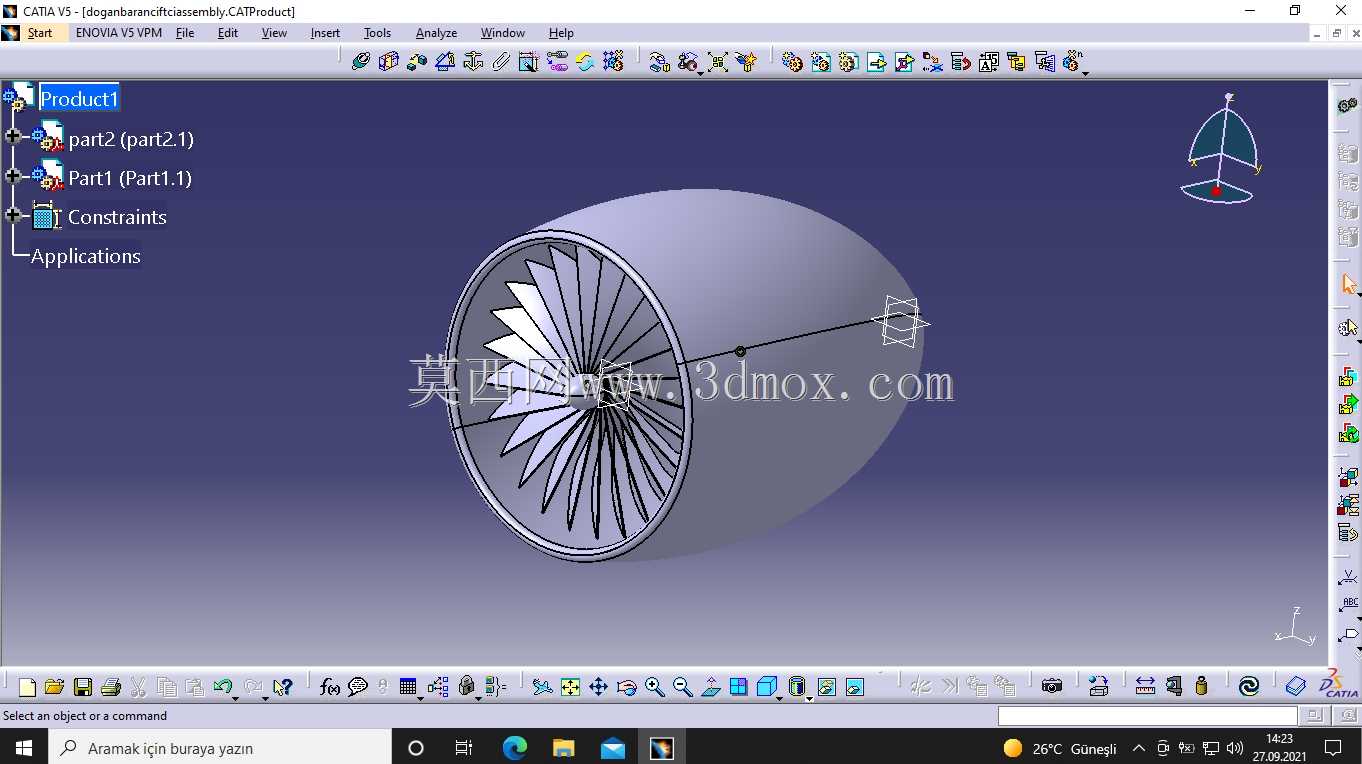The image size is (1362, 764).
Task: Open the Insert menu
Action: click(325, 33)
